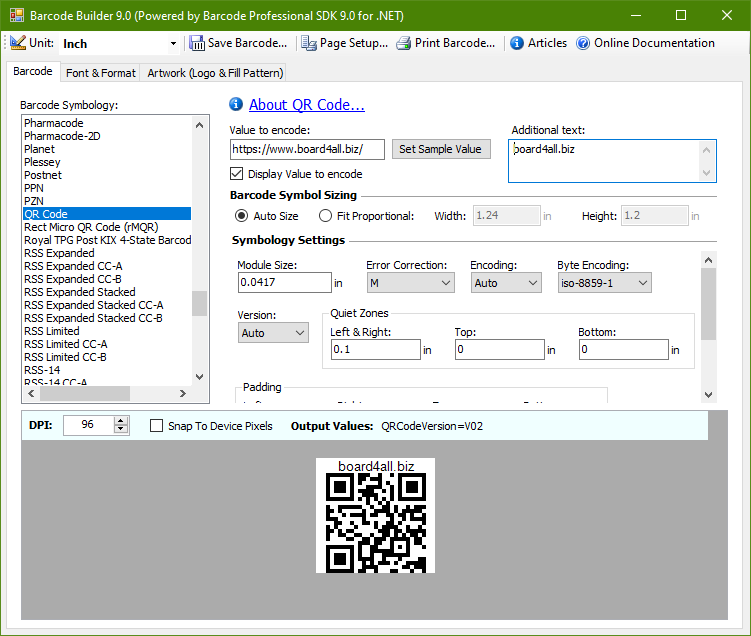
Task: Click the info icon beside About QR Code
Action: (x=236, y=104)
